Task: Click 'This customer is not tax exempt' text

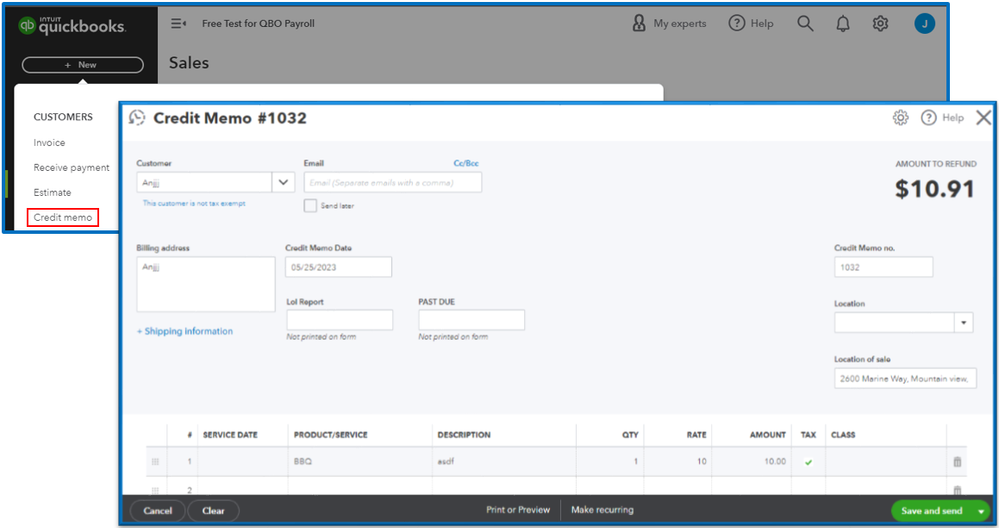Action: [194, 203]
